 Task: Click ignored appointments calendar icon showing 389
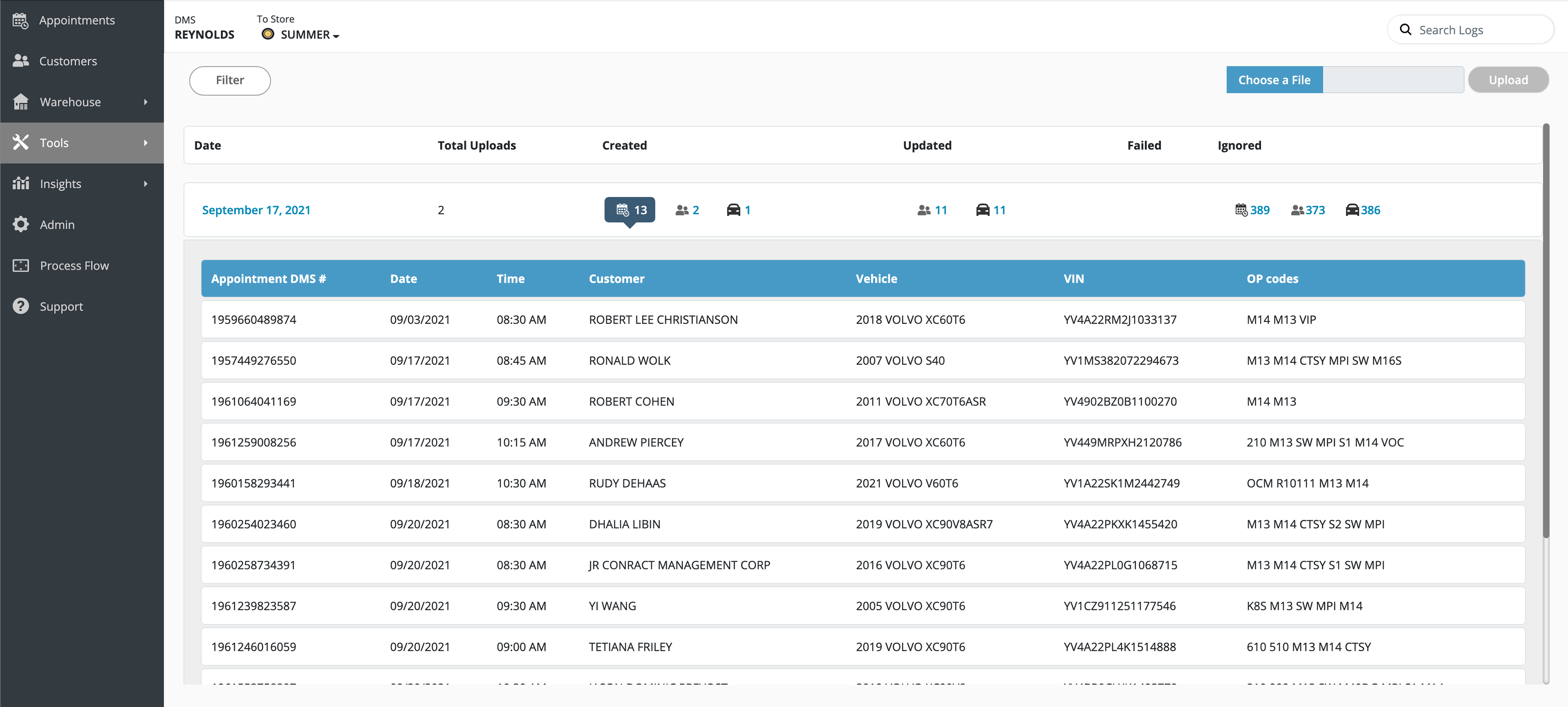point(1241,210)
